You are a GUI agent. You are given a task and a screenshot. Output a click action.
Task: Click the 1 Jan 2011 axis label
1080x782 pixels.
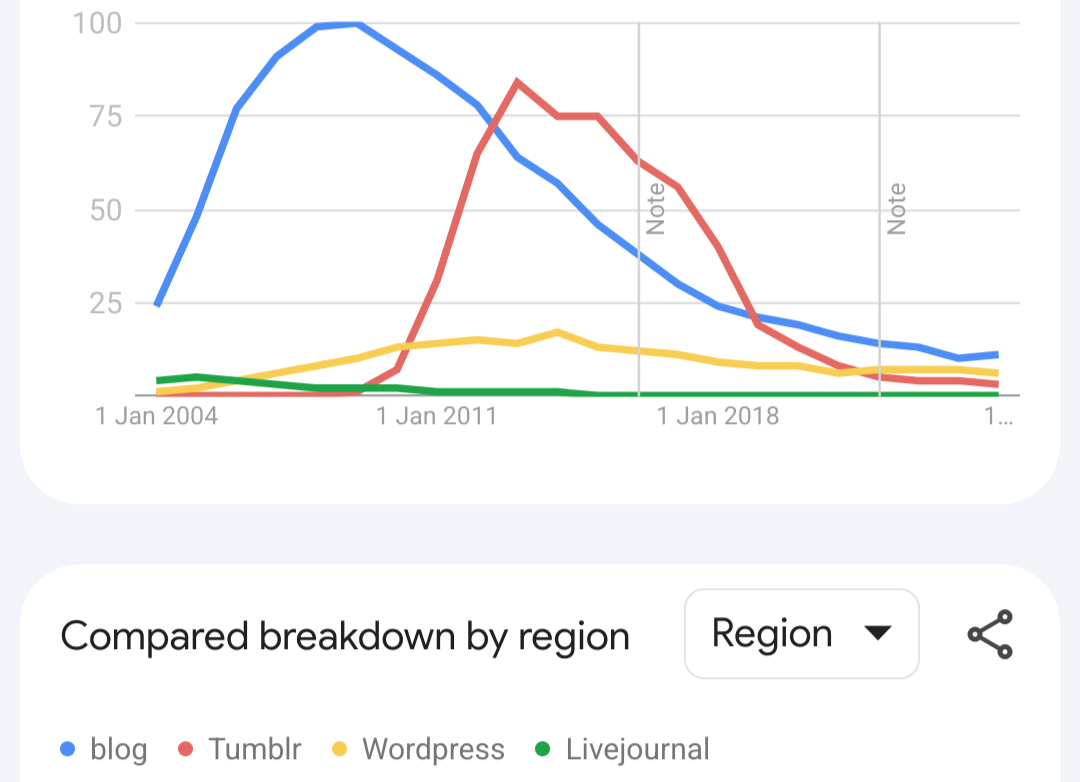coord(436,416)
